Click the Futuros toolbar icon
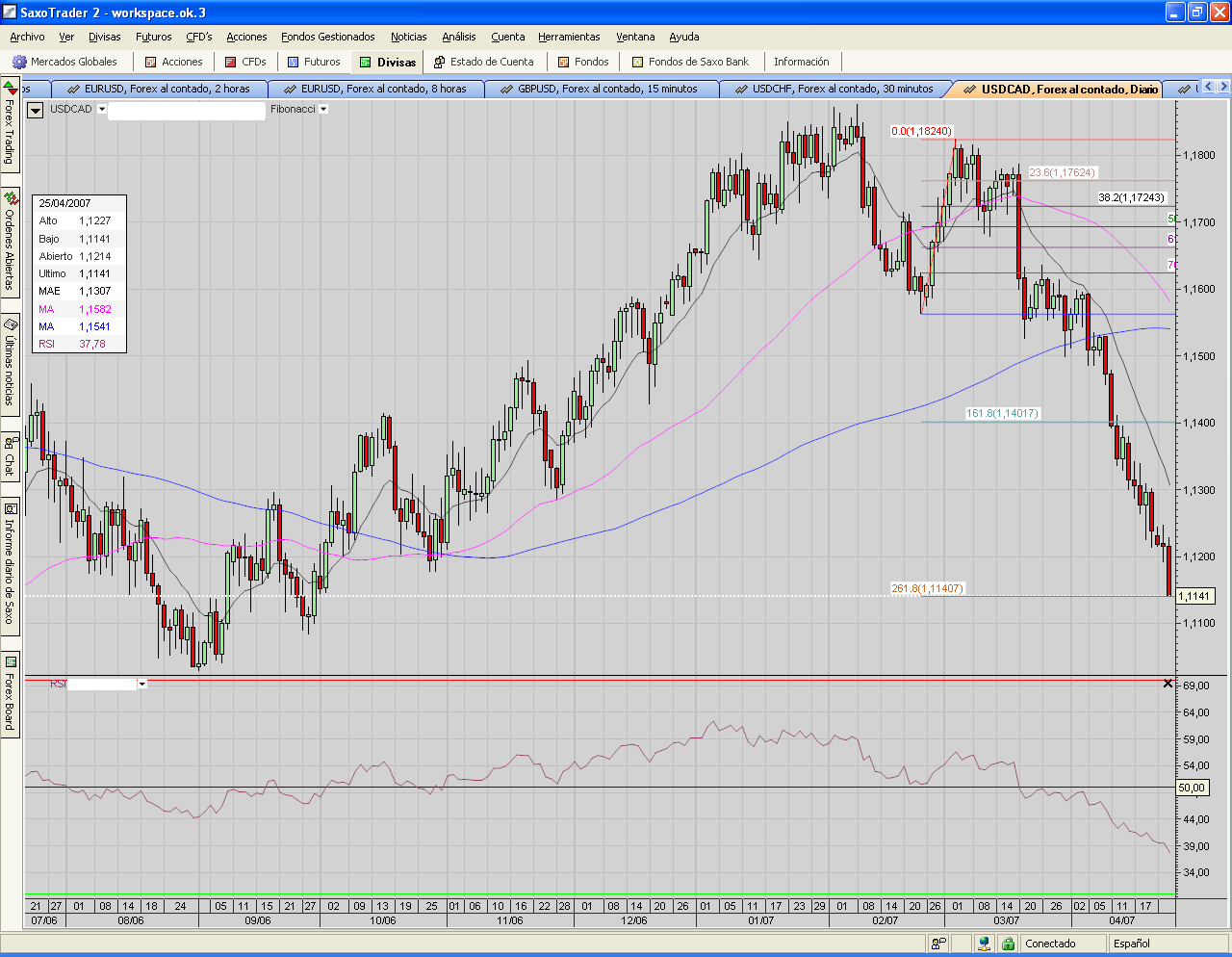Viewport: 1232px width, 957px height. coord(294,62)
